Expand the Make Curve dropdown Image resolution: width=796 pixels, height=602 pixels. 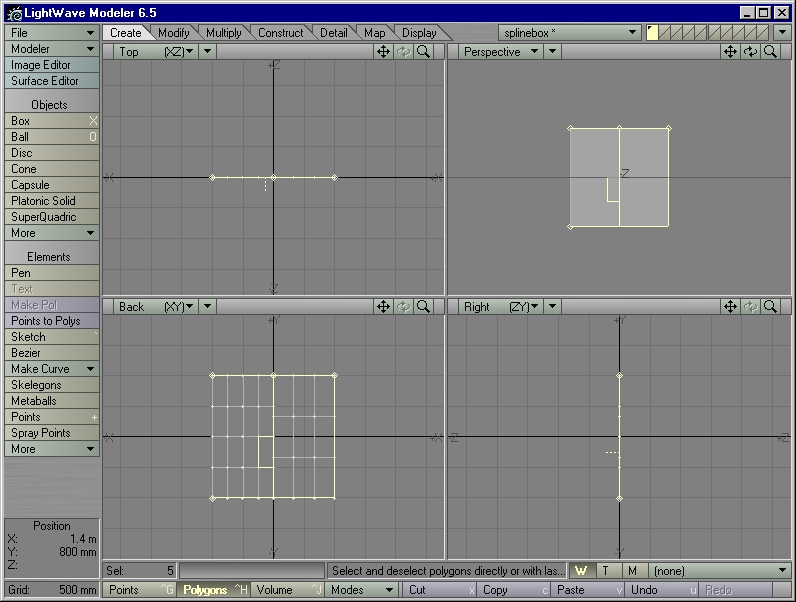coord(52,369)
